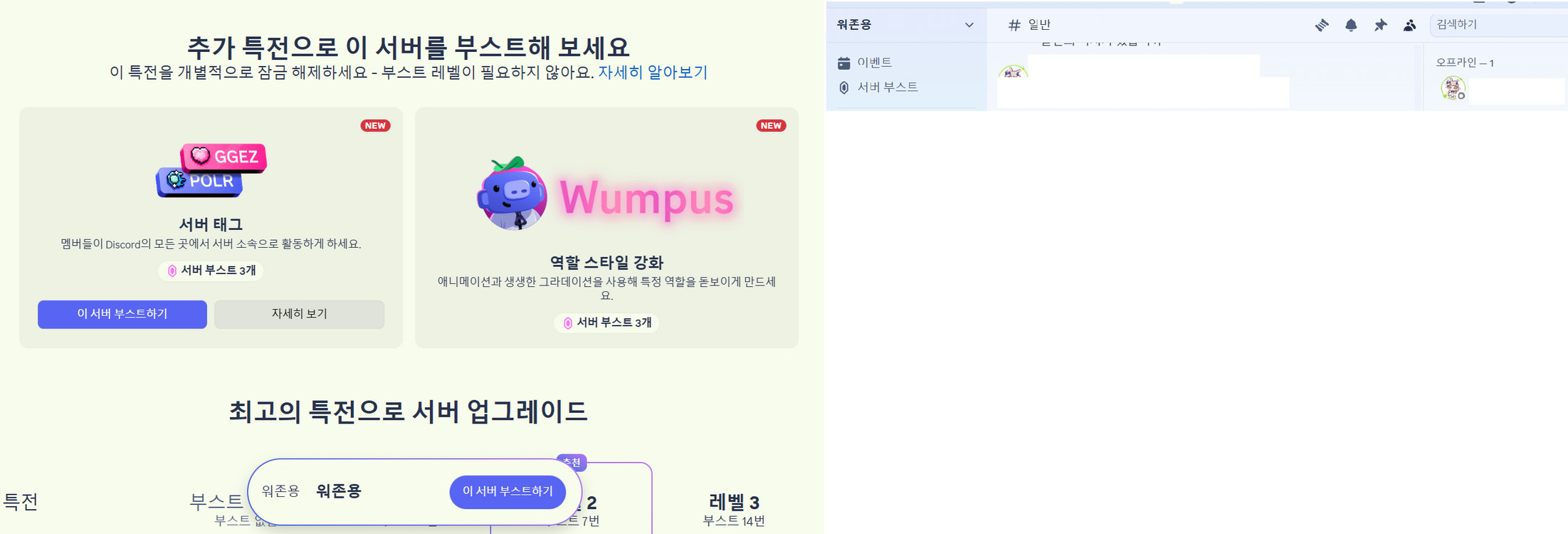Click 이 서버 부스트하기 in floating bar
This screenshot has width=1568, height=534.
click(x=507, y=491)
